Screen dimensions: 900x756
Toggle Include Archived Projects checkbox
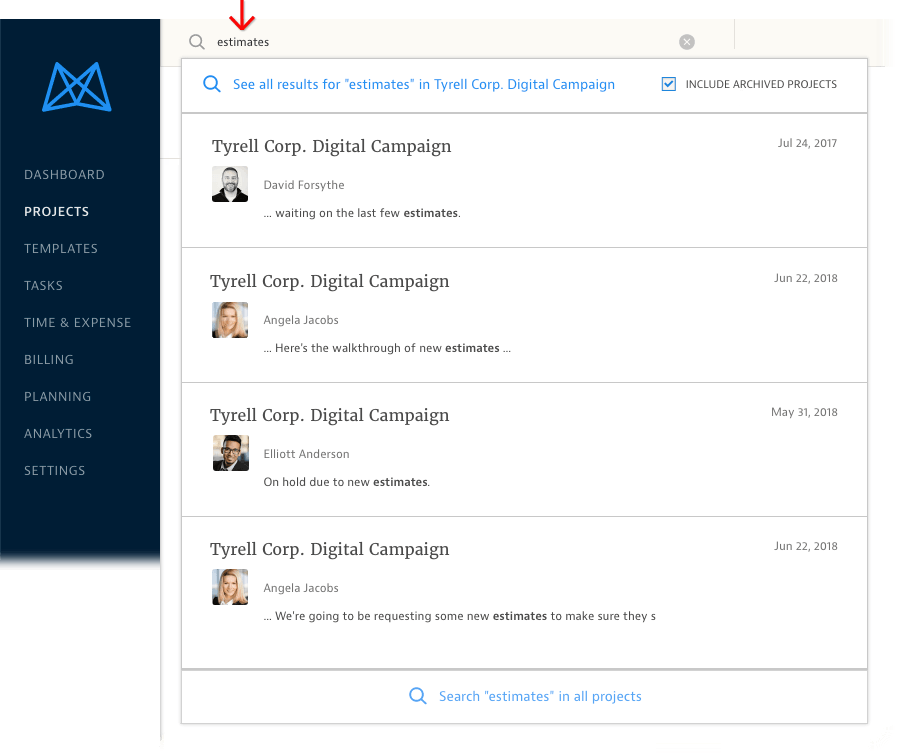(x=669, y=85)
